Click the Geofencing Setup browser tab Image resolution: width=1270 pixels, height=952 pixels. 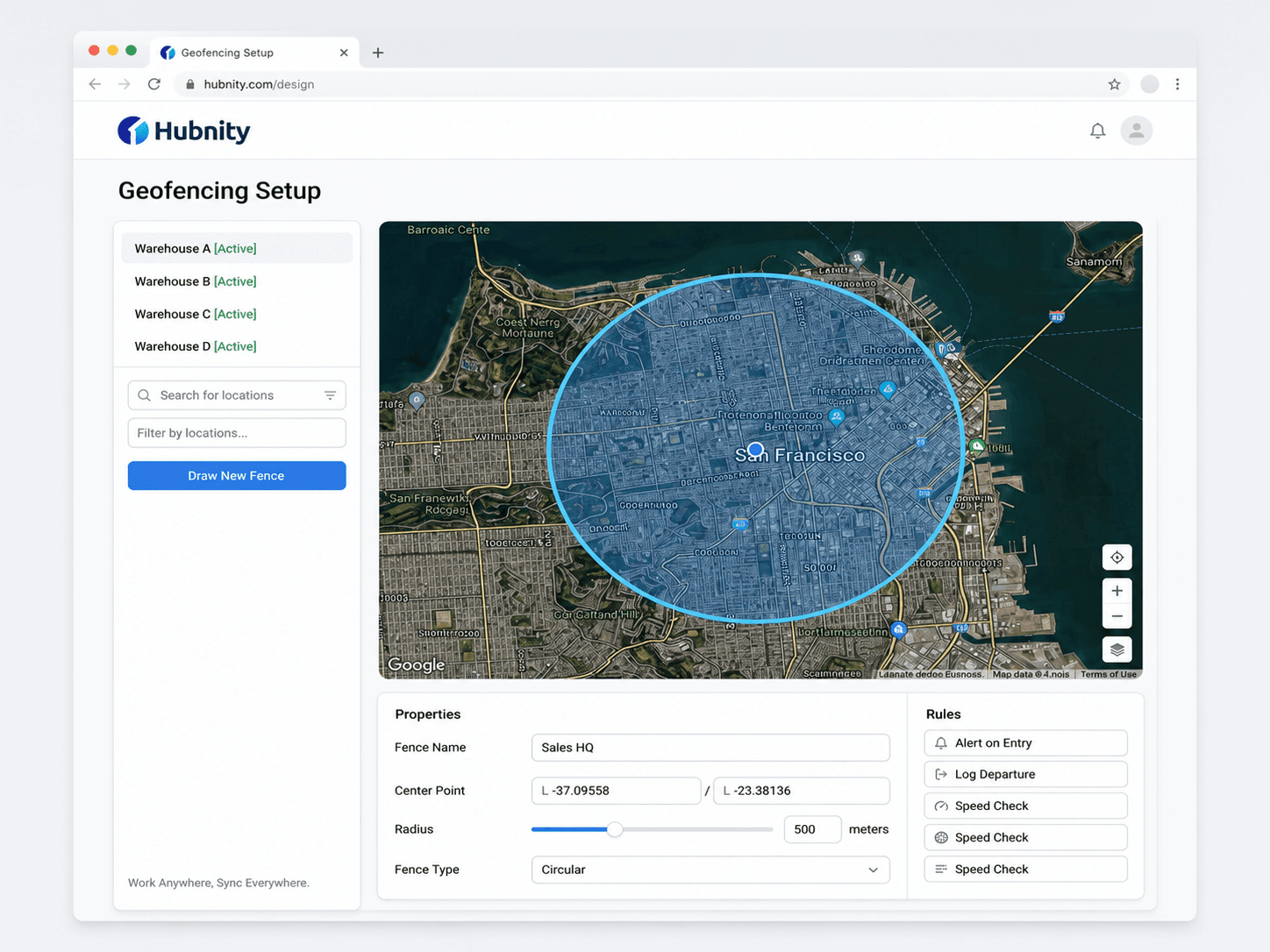(253, 53)
